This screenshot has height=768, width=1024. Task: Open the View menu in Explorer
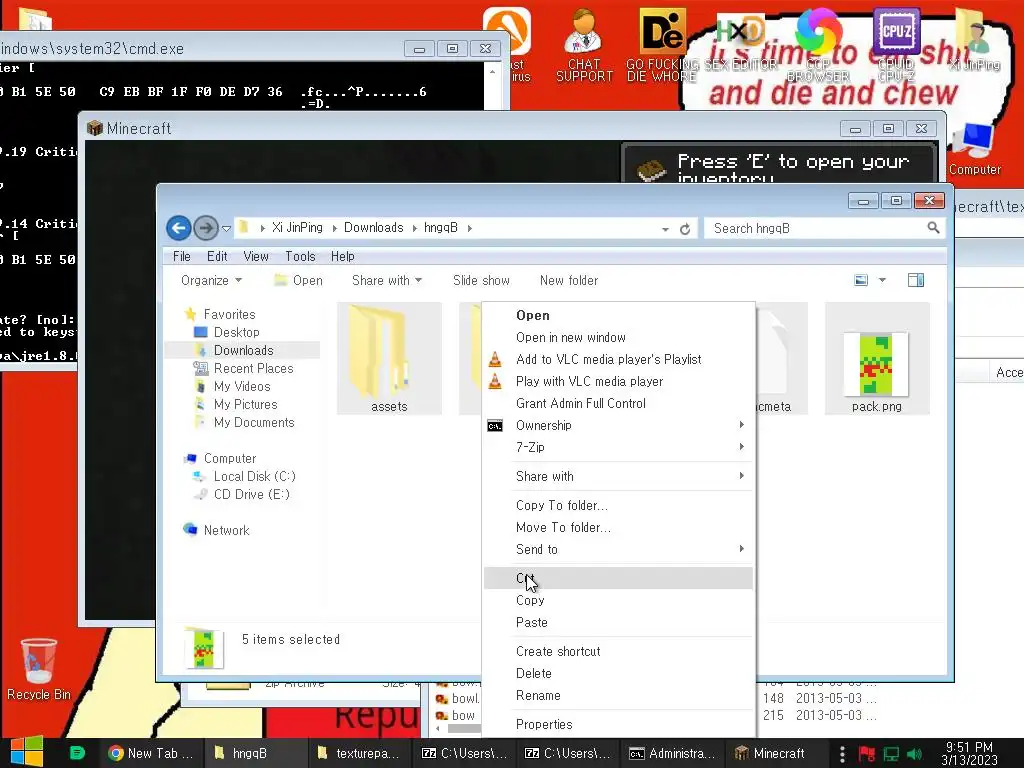tap(255, 257)
